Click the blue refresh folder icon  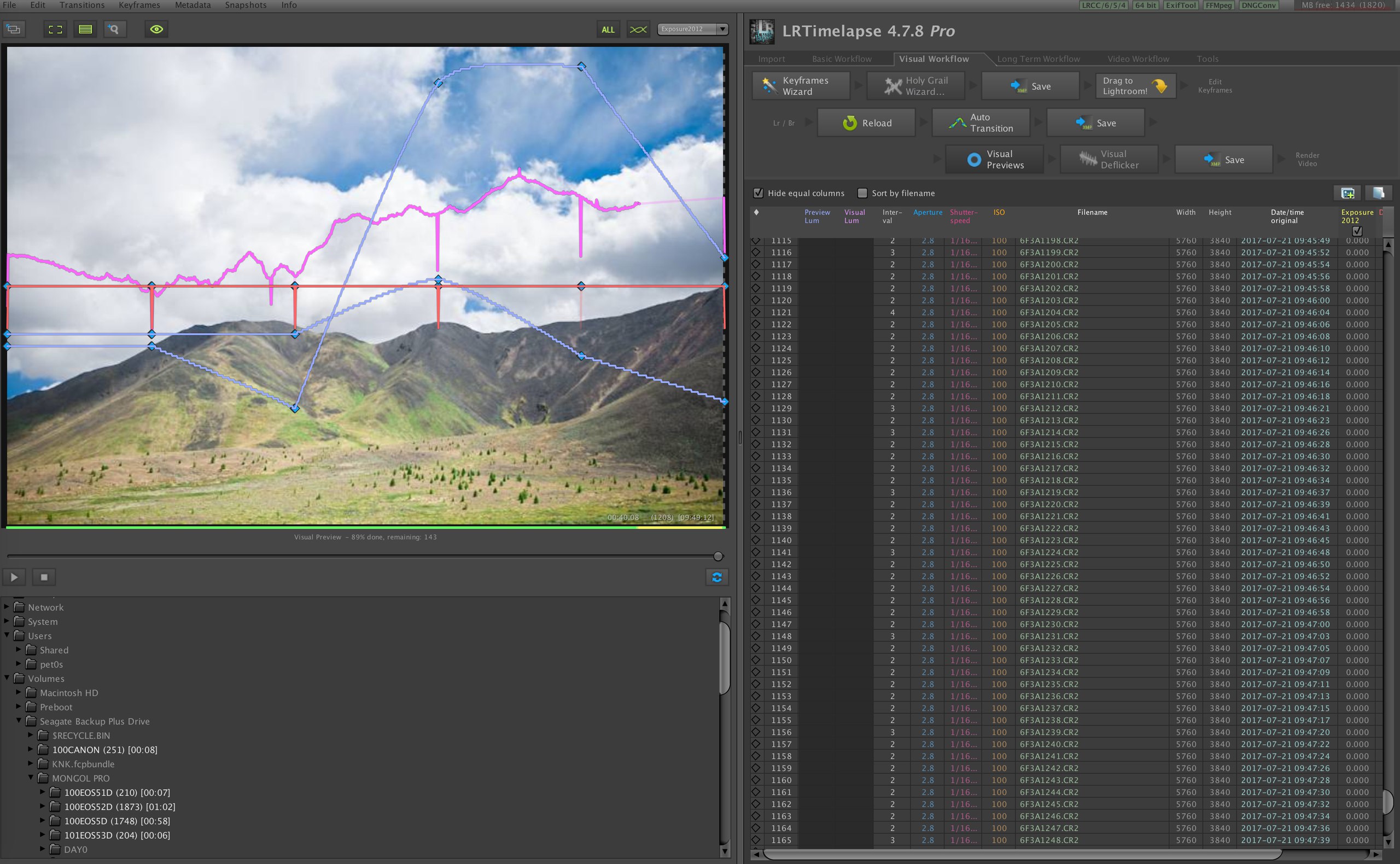point(716,577)
